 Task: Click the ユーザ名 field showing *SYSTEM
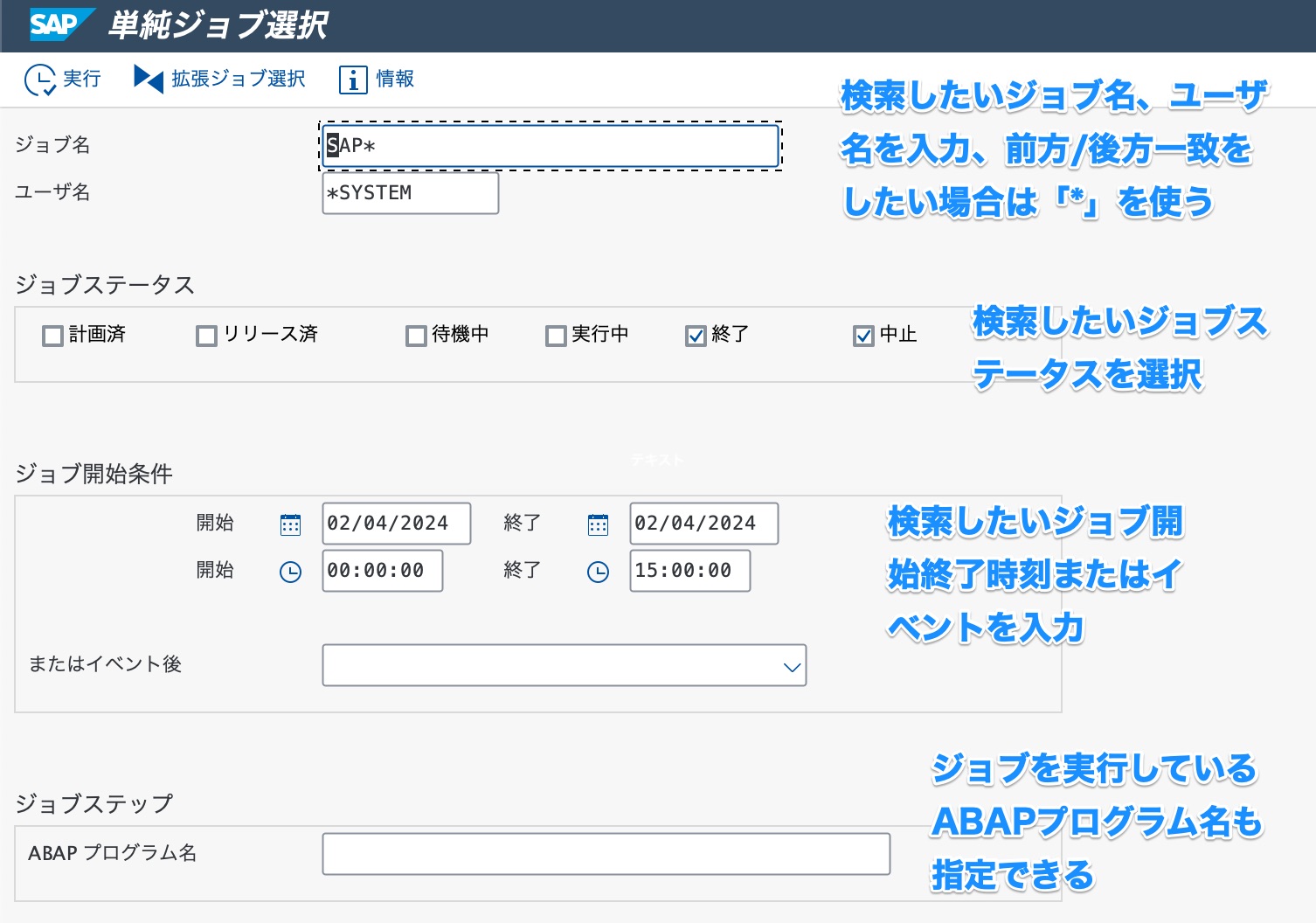[410, 192]
